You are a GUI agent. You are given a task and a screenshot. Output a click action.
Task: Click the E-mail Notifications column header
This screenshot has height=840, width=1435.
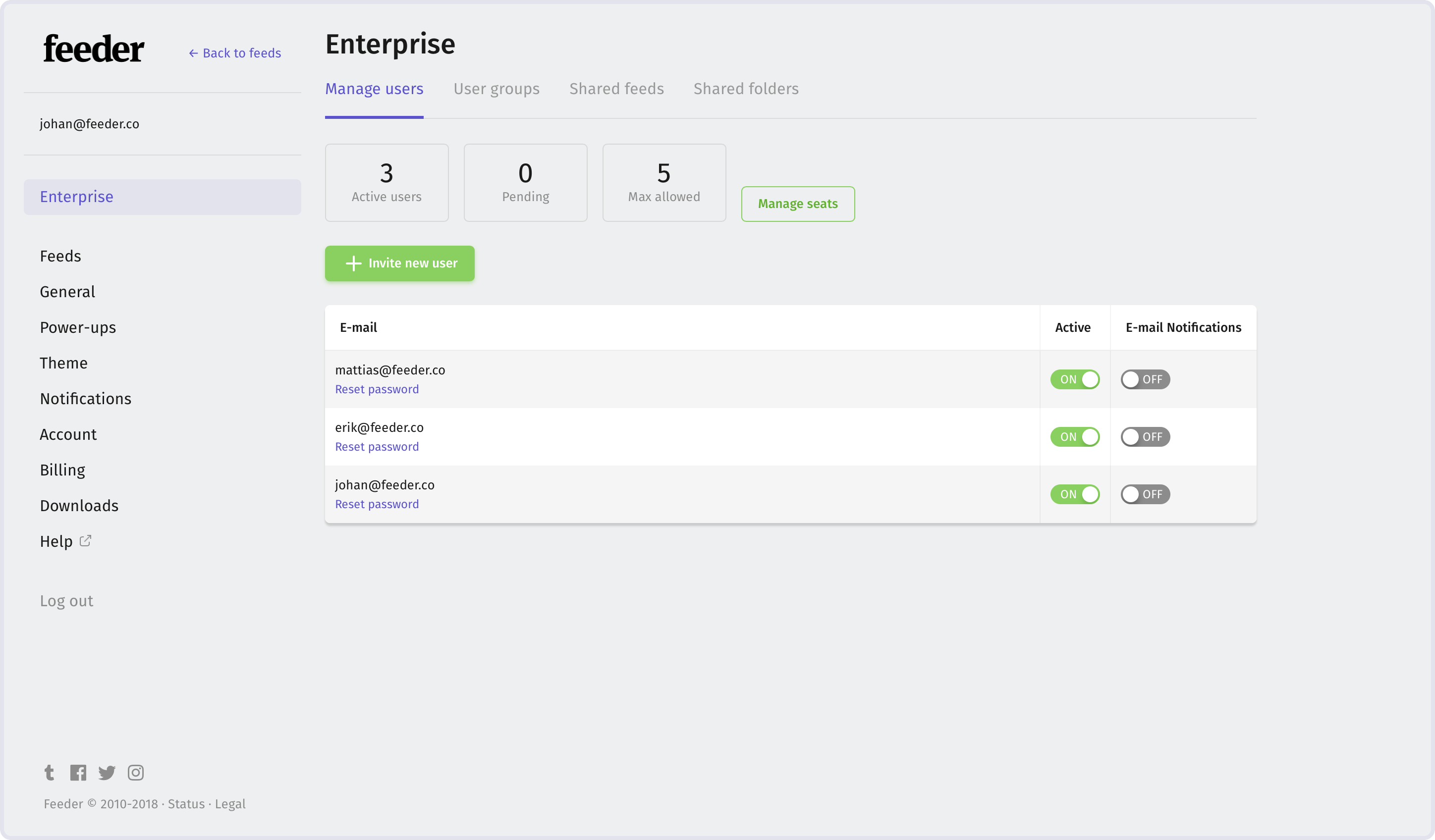pos(1183,327)
